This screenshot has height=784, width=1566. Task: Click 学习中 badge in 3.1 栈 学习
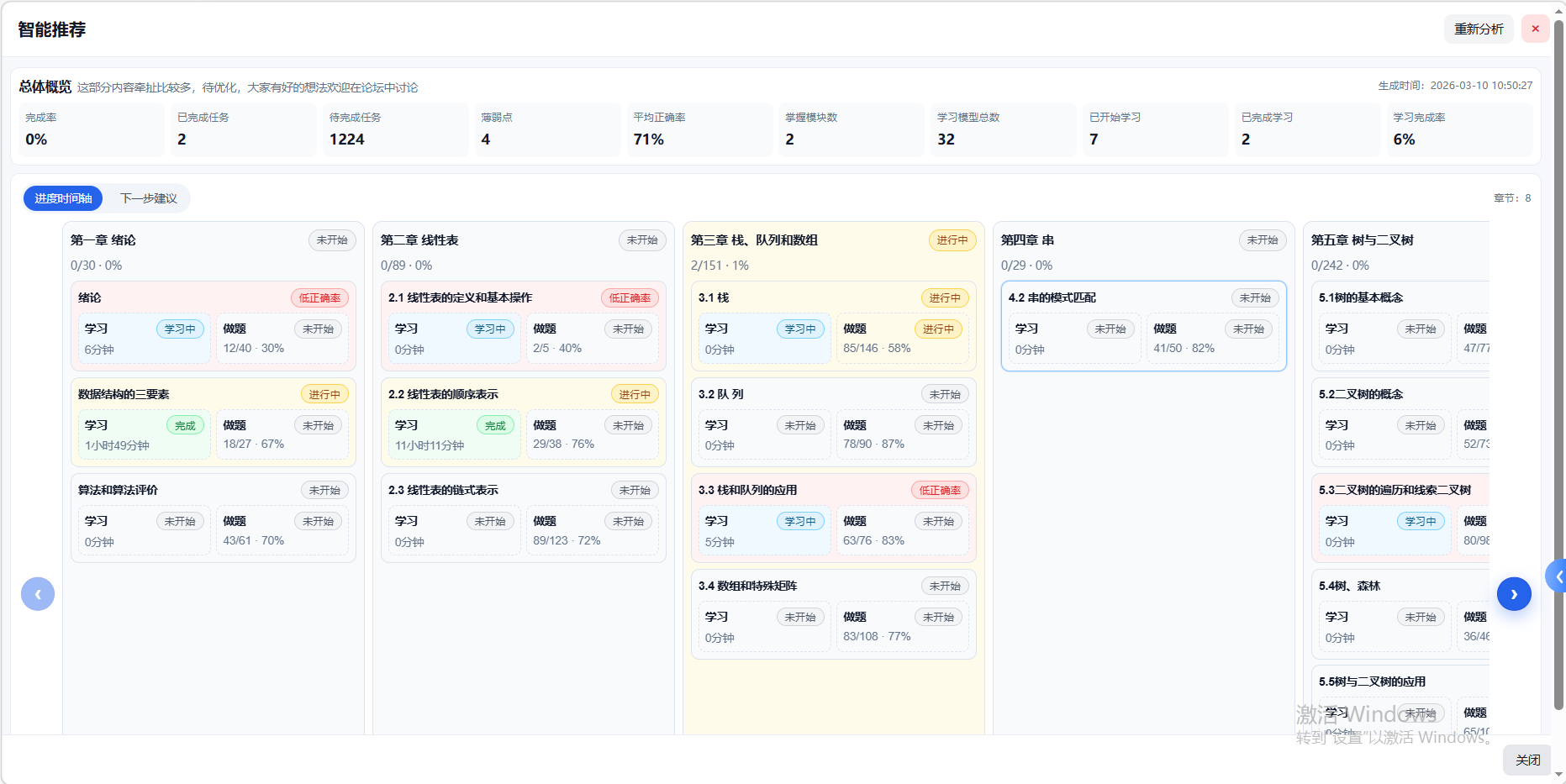click(800, 329)
